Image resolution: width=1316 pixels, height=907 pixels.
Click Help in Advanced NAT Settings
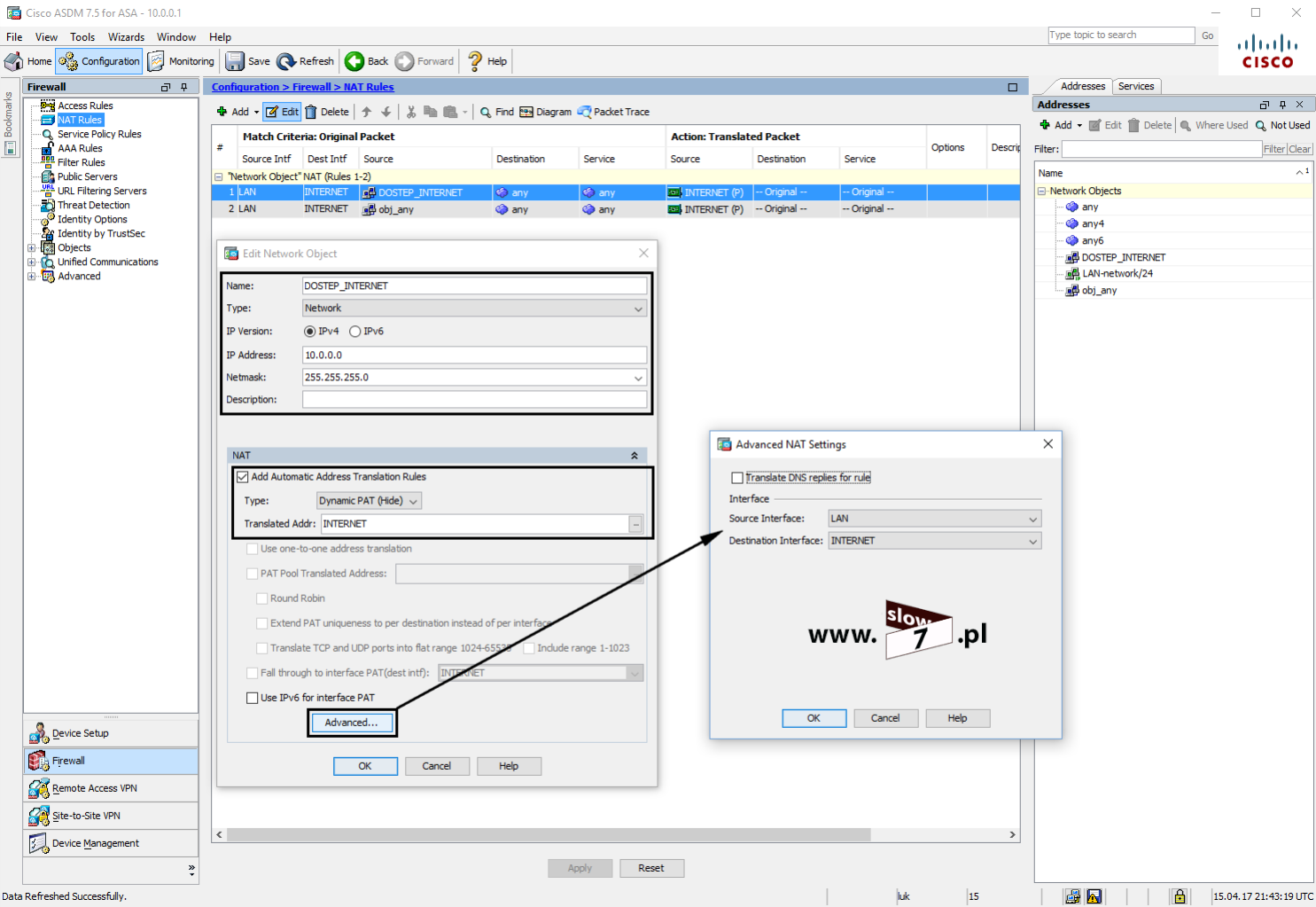[958, 718]
